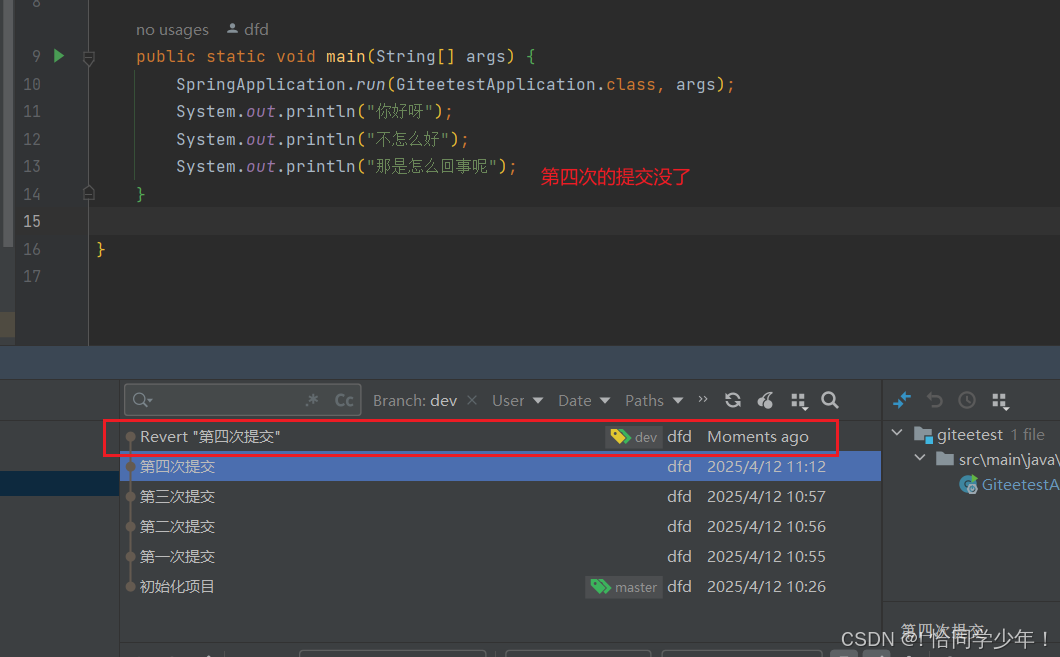
Task: Click the 'no usages' inlay hint
Action: click(172, 30)
